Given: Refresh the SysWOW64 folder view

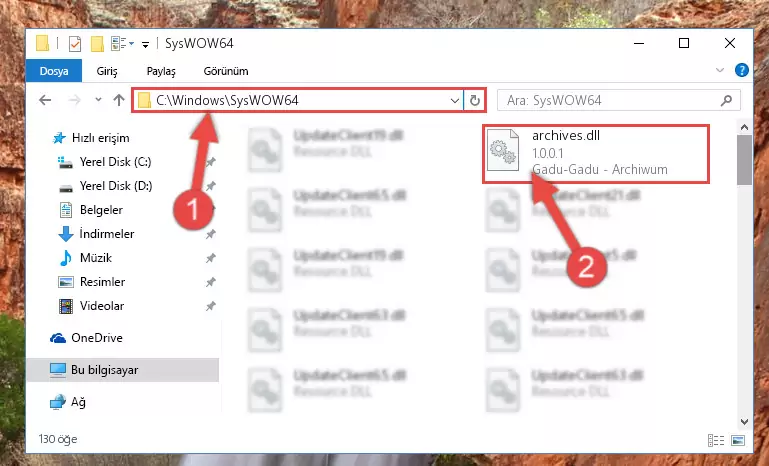Looking at the screenshot, I should click(474, 100).
